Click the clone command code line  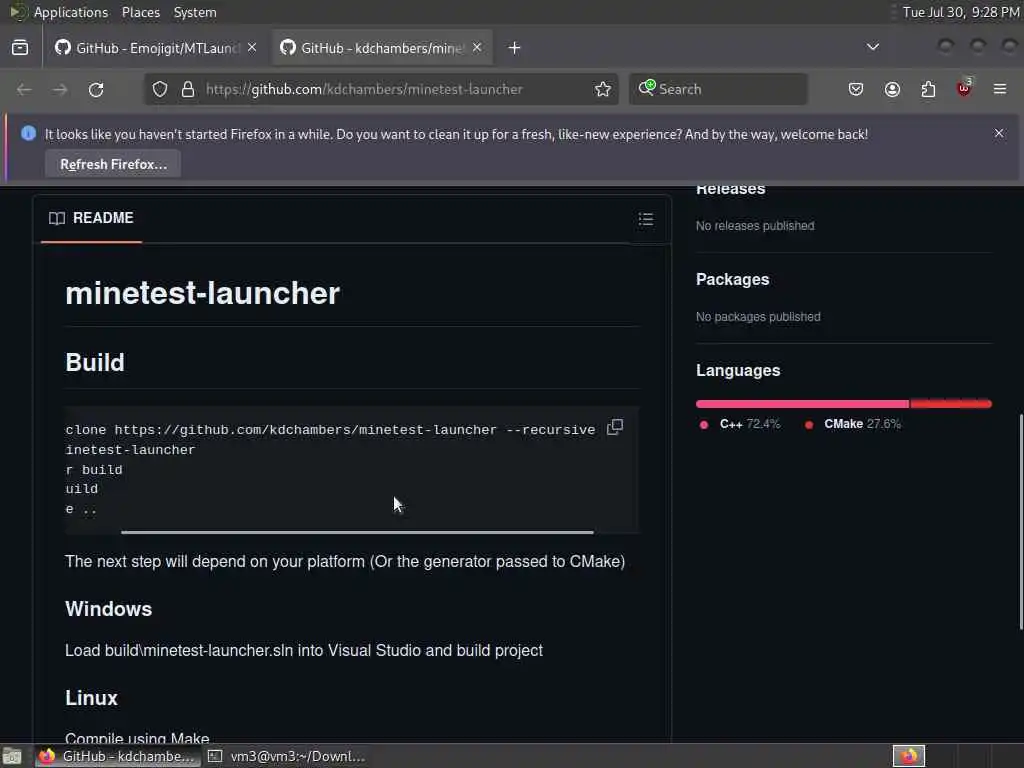330,430
